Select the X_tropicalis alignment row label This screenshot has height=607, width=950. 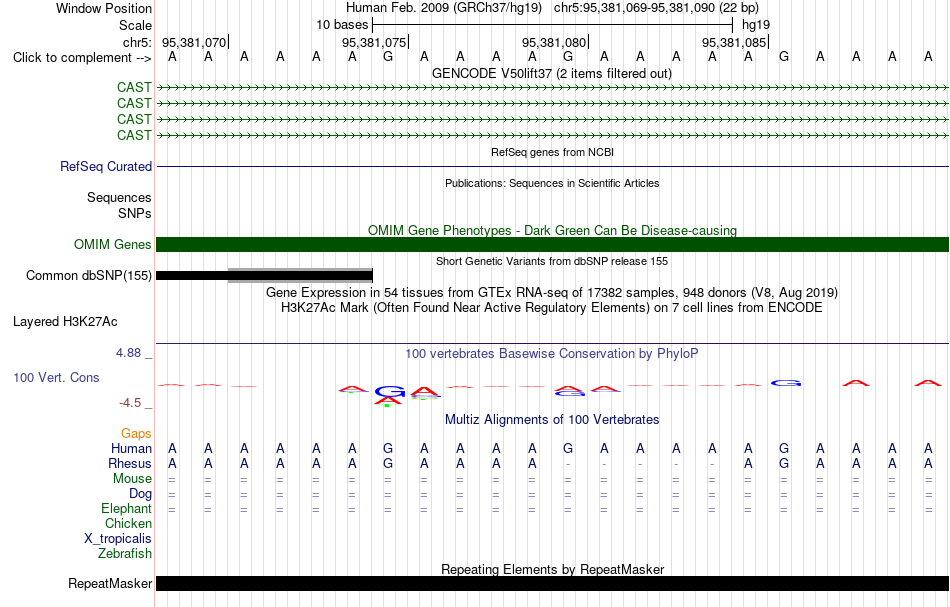(118, 539)
